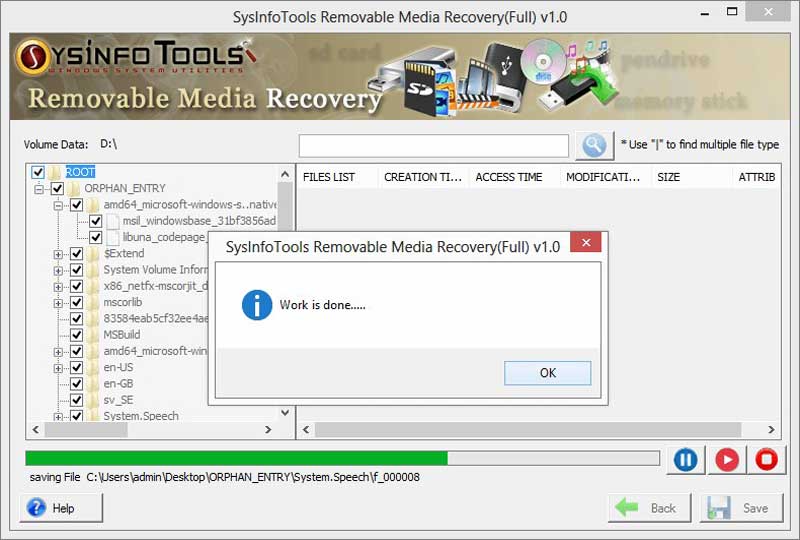This screenshot has width=800, height=540.
Task: Sort by SIZE column header
Action: point(692,177)
